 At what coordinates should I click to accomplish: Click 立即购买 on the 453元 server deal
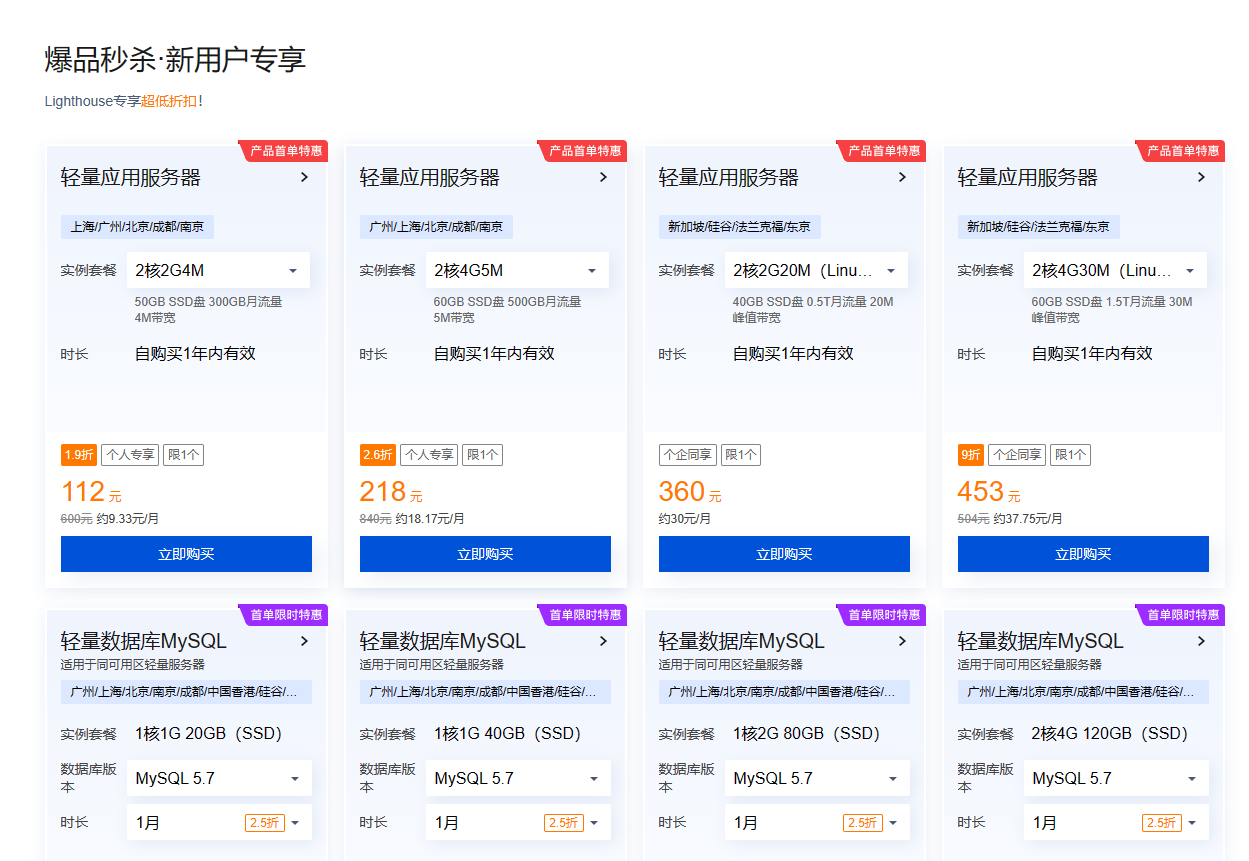coord(1083,553)
